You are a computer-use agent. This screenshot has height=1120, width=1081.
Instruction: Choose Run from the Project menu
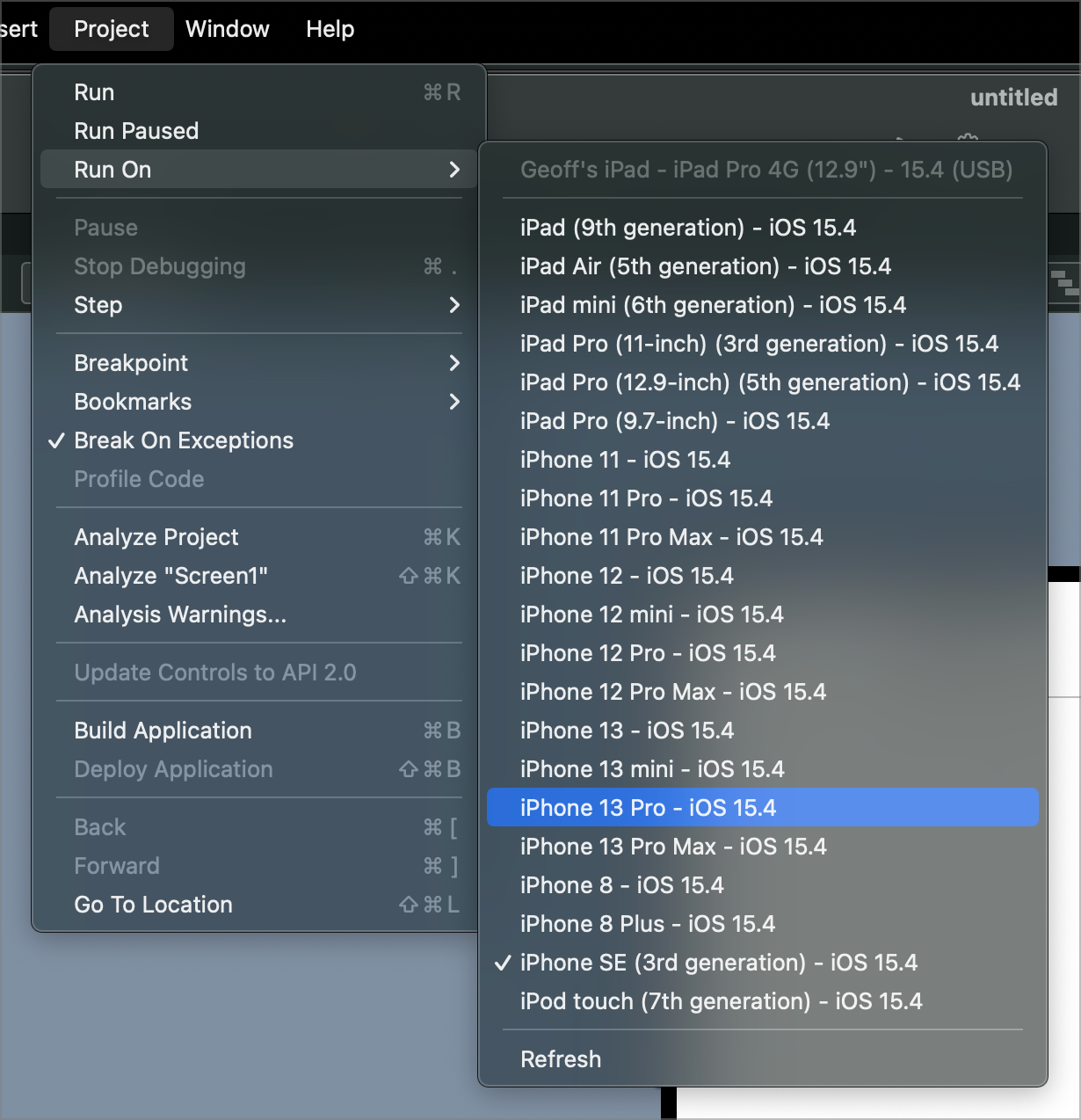coord(94,92)
